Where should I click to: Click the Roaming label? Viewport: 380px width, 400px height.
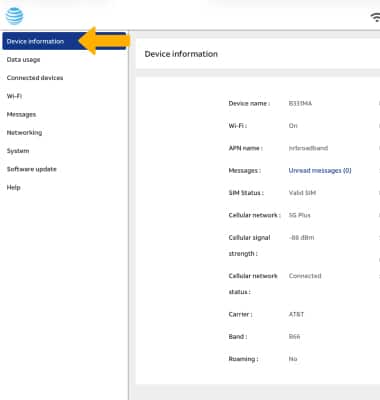point(243,359)
